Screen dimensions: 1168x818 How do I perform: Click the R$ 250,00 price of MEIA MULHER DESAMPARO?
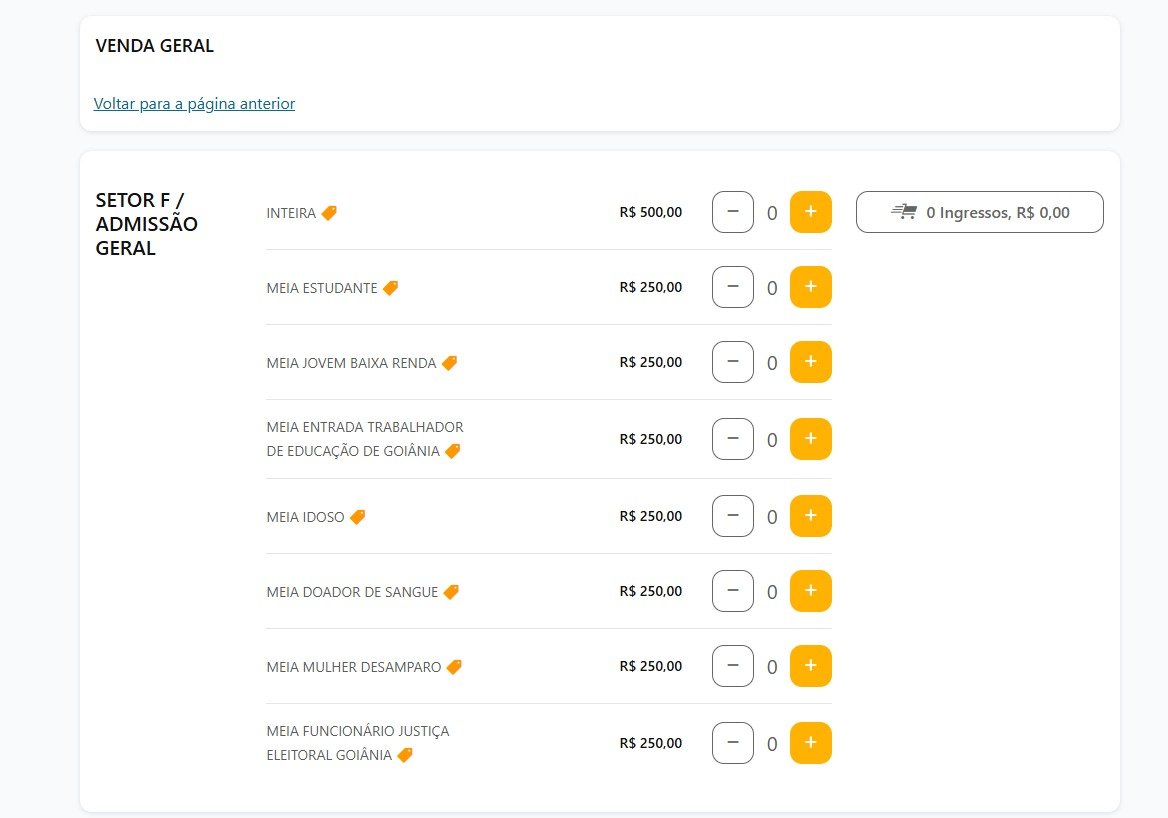(650, 666)
